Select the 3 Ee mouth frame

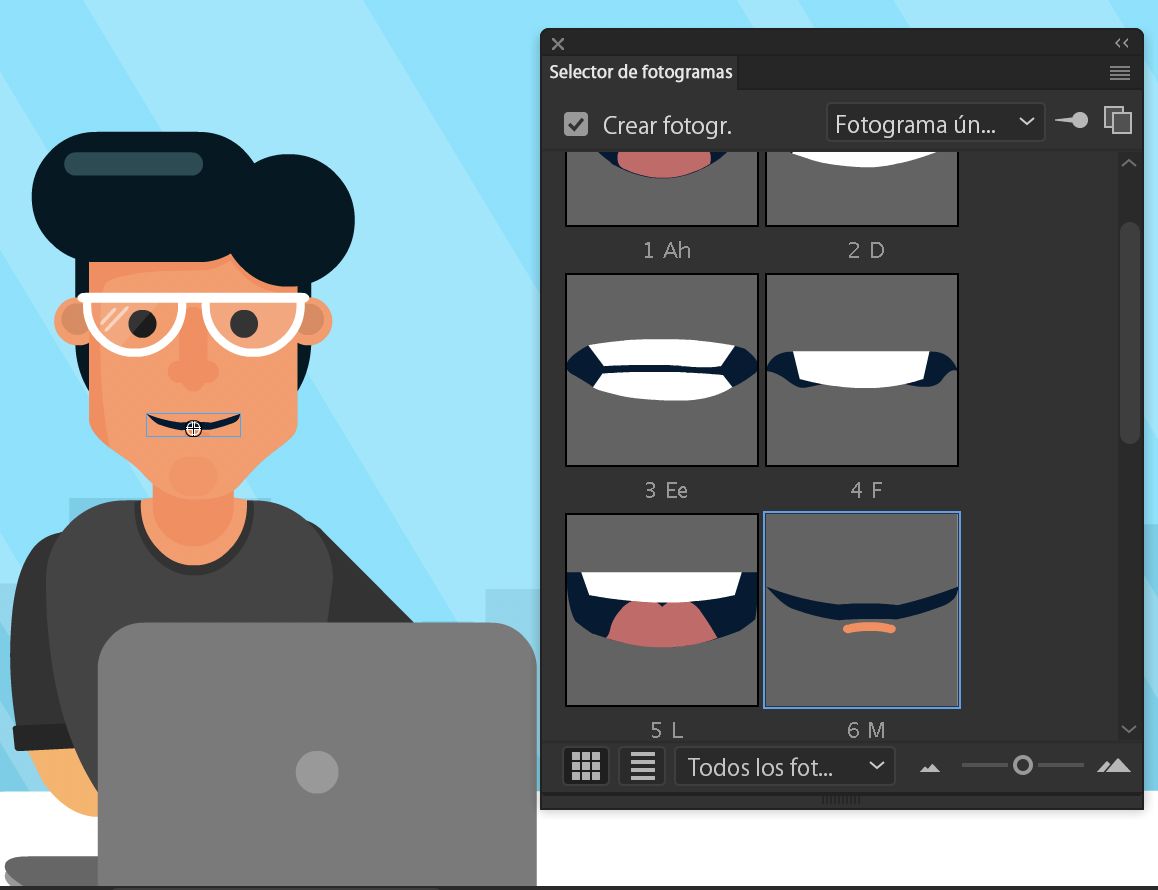pyautogui.click(x=661, y=369)
